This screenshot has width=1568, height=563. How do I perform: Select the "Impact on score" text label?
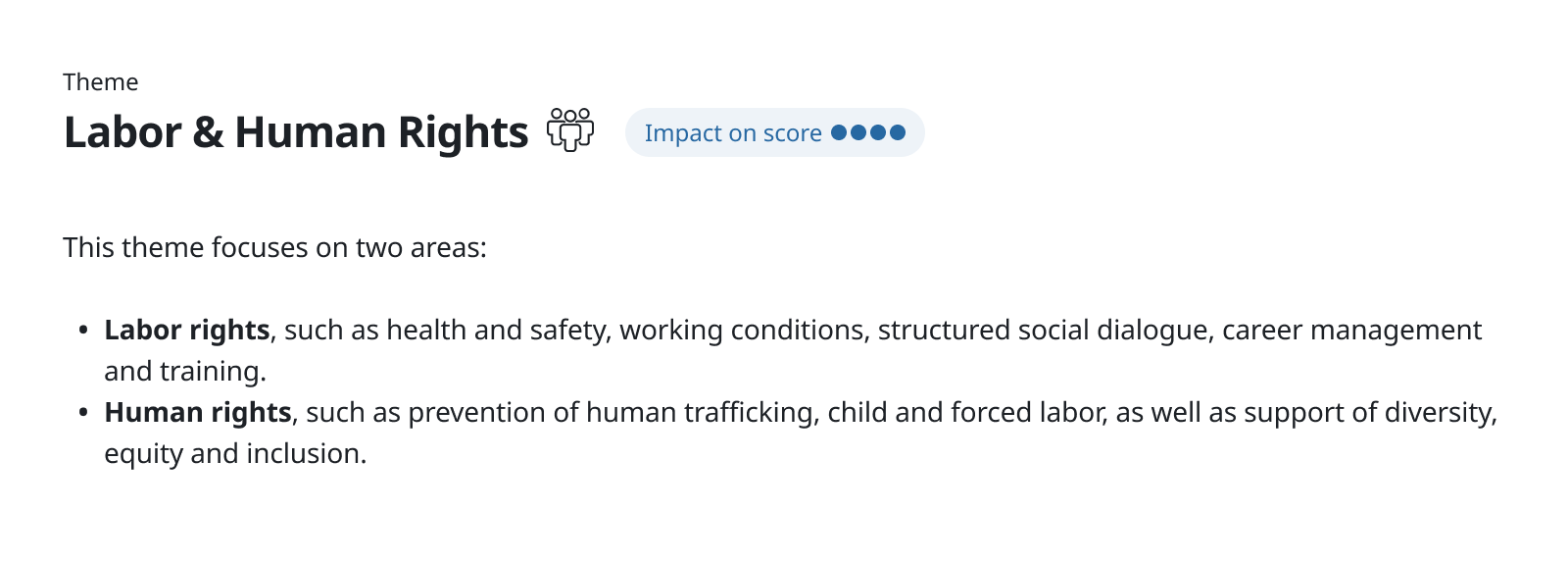pyautogui.click(x=732, y=133)
